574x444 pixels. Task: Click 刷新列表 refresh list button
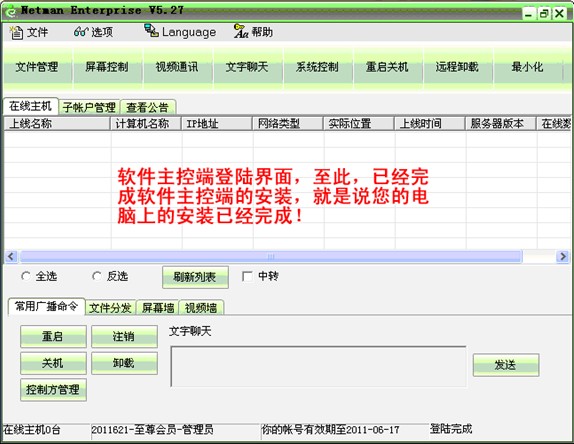click(x=195, y=277)
